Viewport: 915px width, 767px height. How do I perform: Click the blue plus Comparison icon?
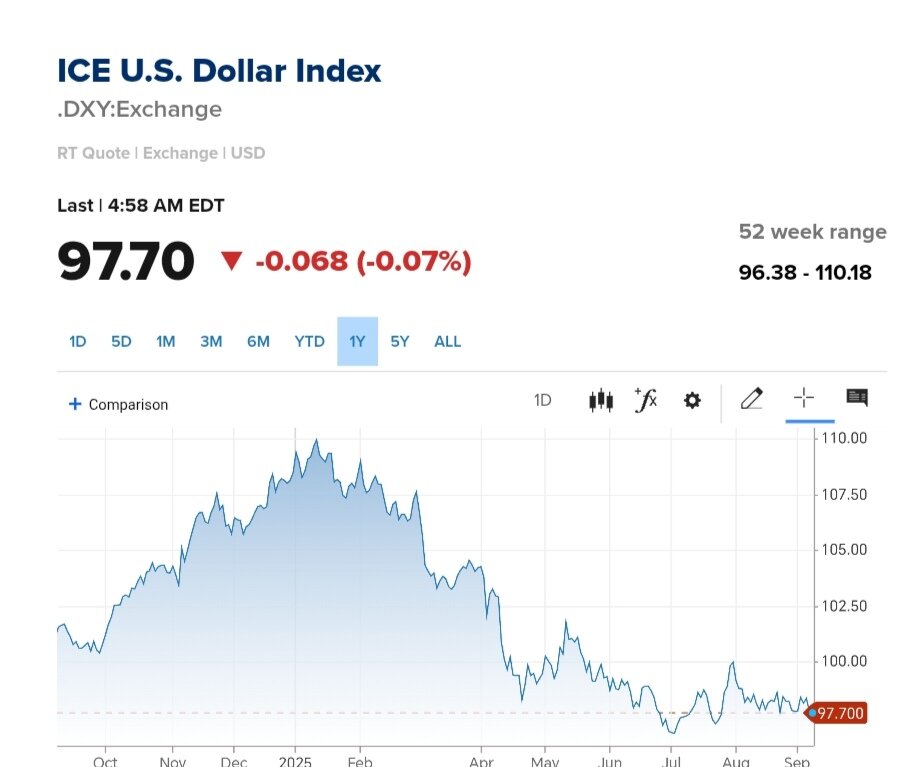point(74,404)
